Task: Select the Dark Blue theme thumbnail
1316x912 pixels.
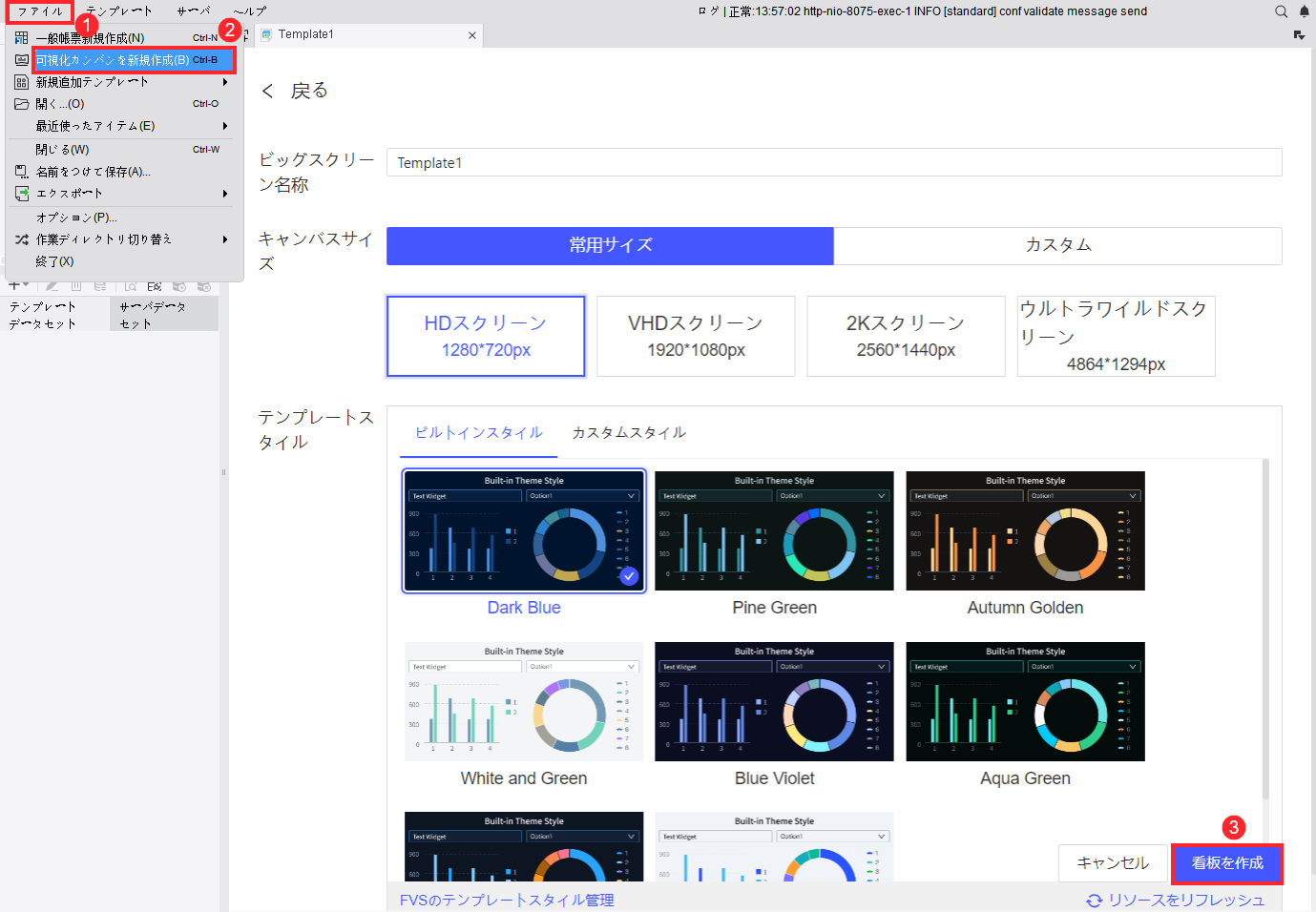Action: point(524,530)
